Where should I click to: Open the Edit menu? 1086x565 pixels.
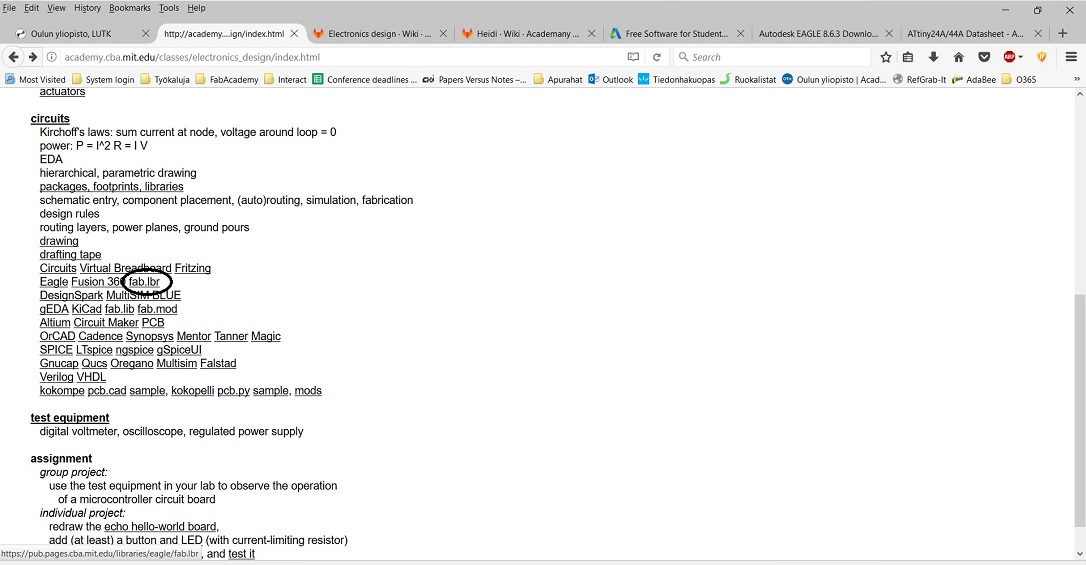pos(32,8)
